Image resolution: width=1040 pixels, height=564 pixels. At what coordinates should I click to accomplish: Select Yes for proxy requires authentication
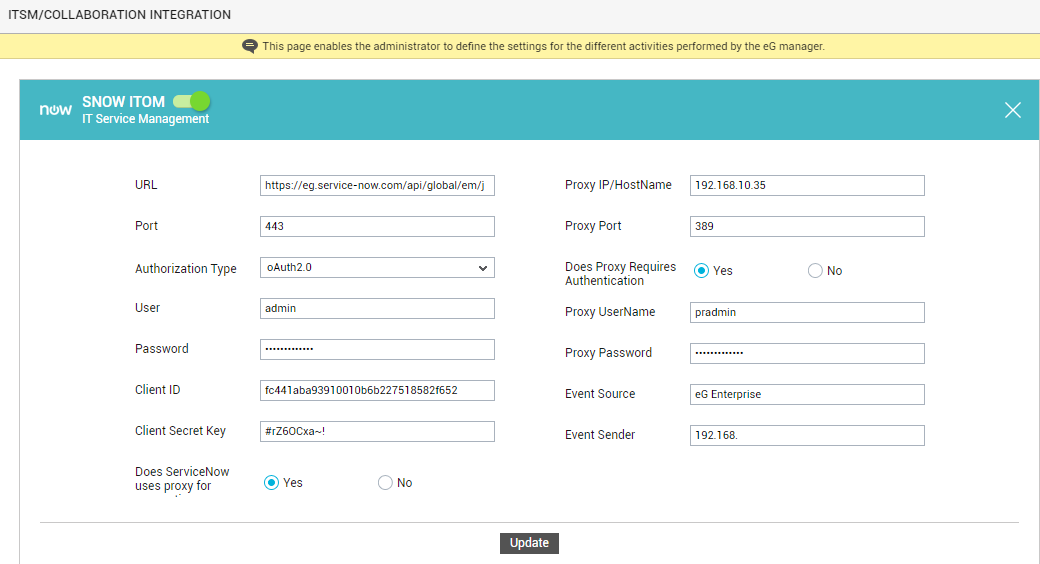[701, 271]
